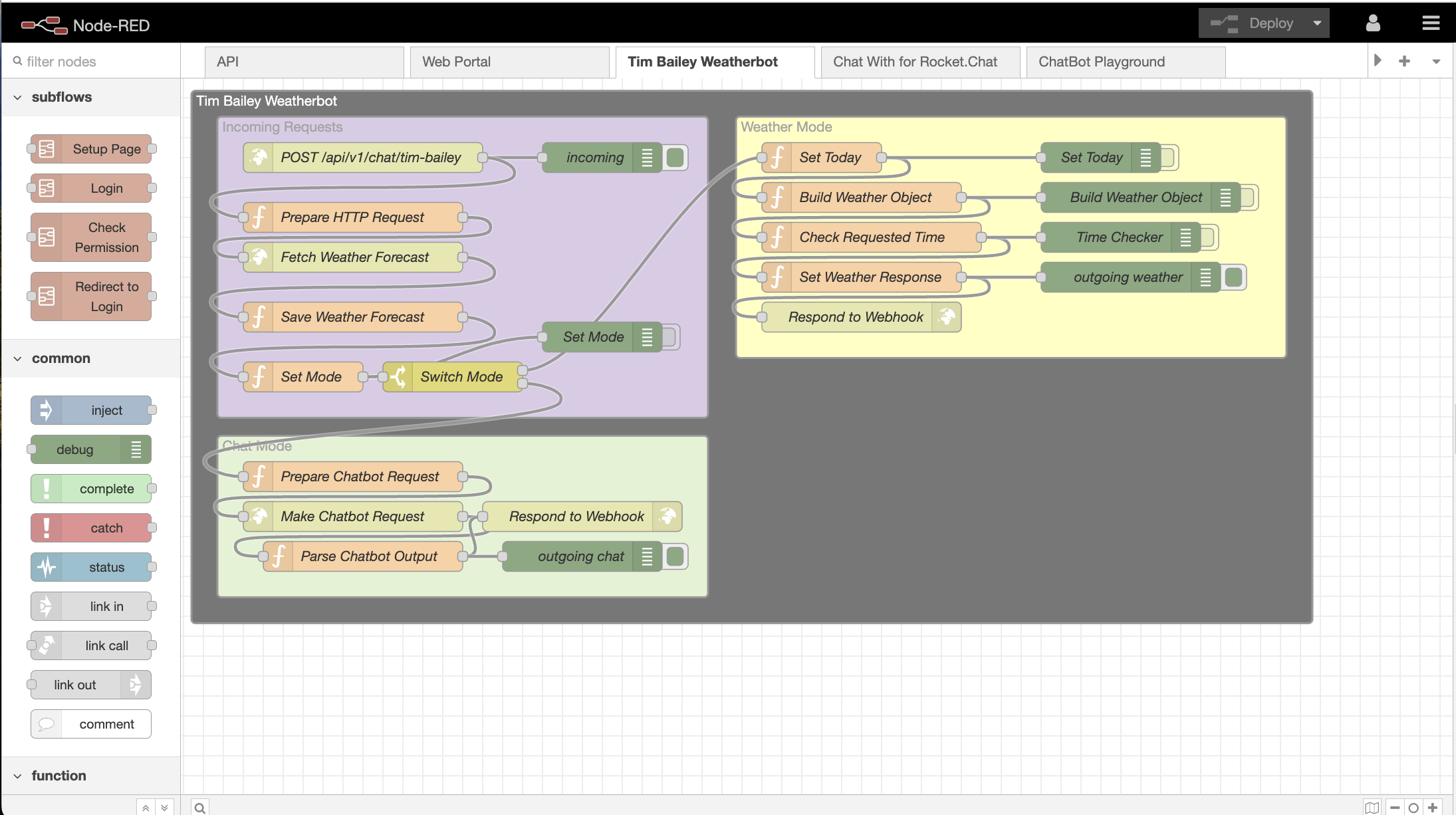The height and width of the screenshot is (815, 1456).
Task: Select the Incoming Requests group label
Action: point(283,127)
